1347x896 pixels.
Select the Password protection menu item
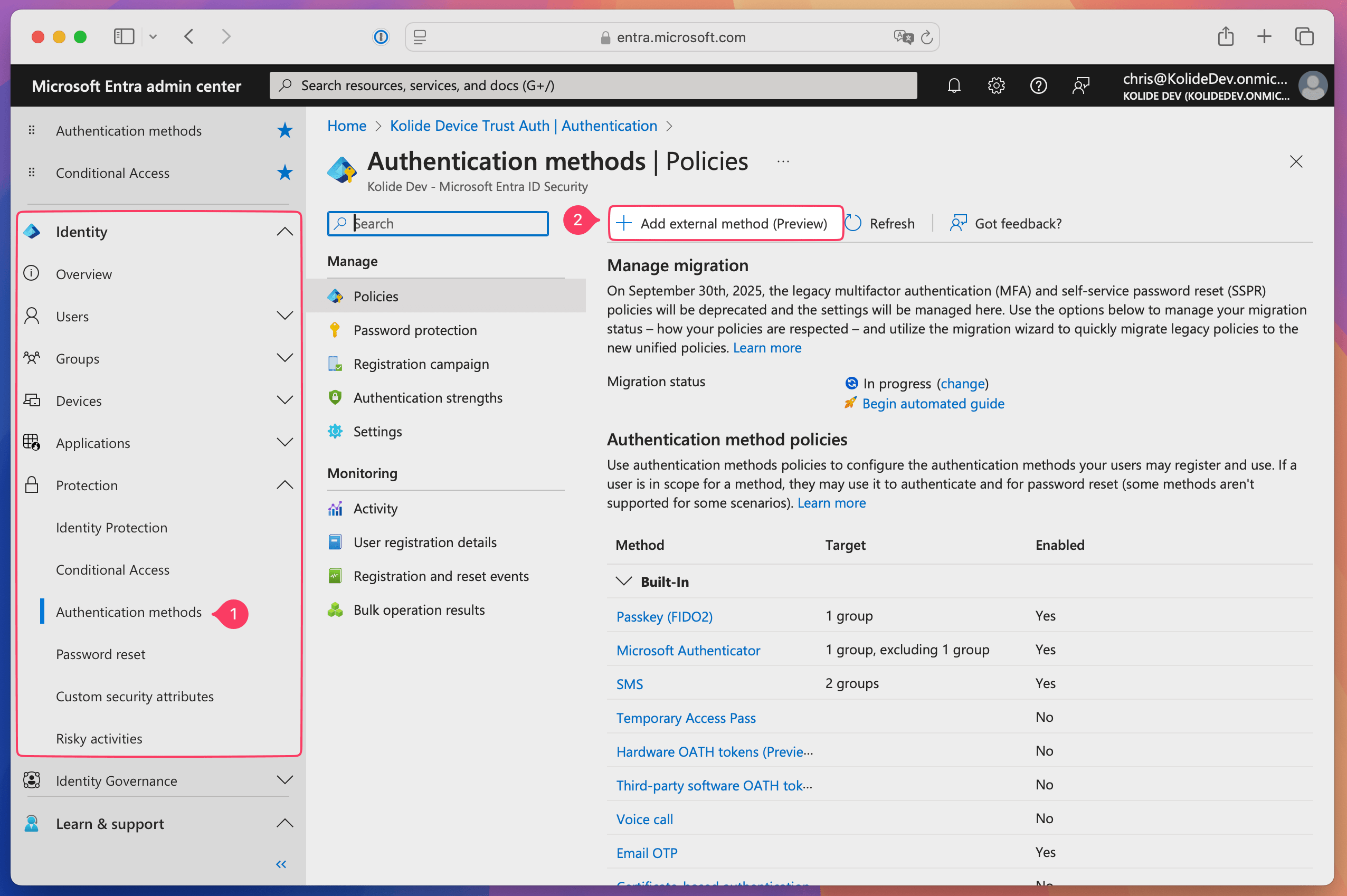tap(415, 330)
